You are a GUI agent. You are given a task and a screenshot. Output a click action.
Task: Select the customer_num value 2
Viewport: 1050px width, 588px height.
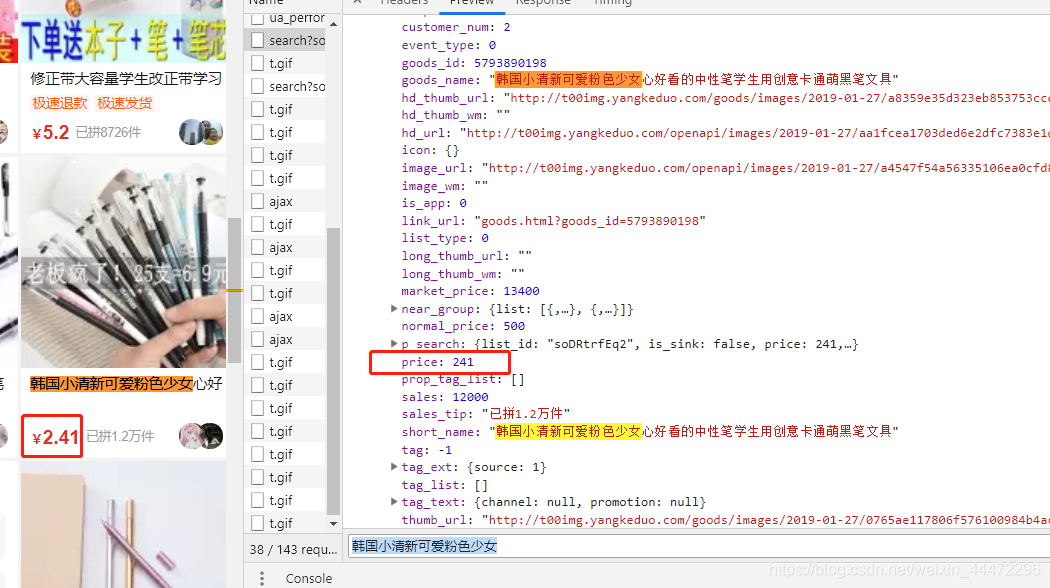click(x=507, y=27)
